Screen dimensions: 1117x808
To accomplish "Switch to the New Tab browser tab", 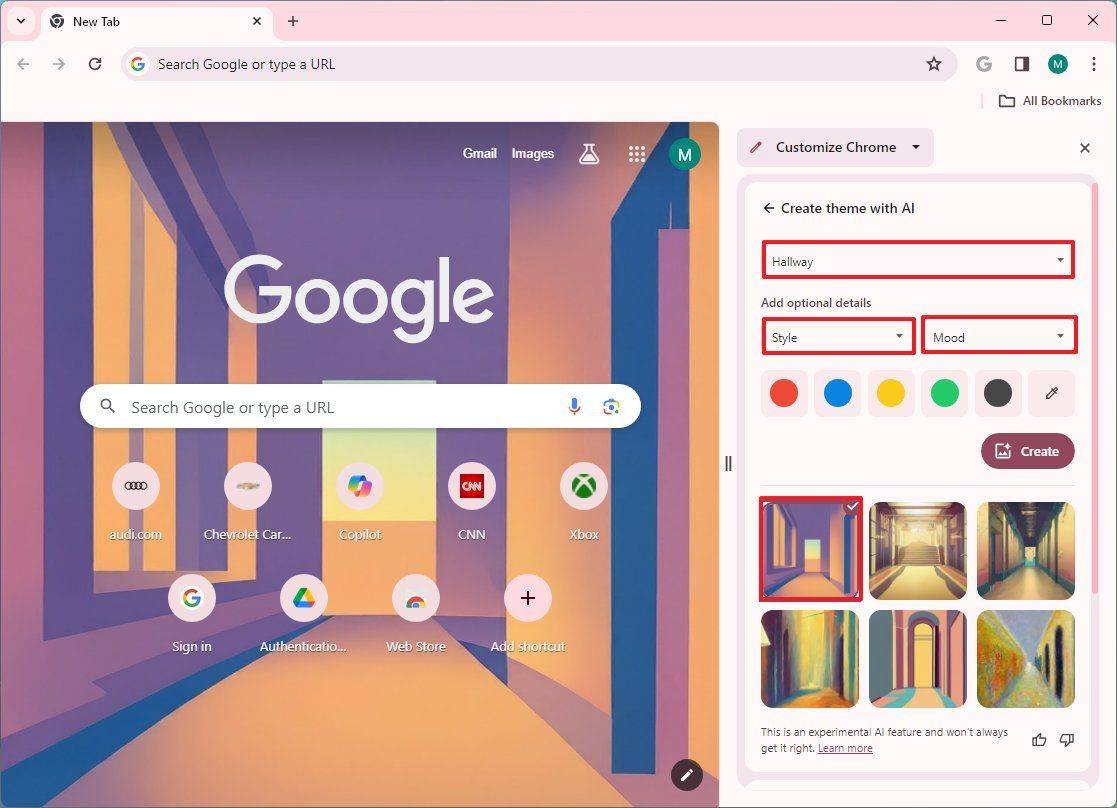I will (98, 21).
